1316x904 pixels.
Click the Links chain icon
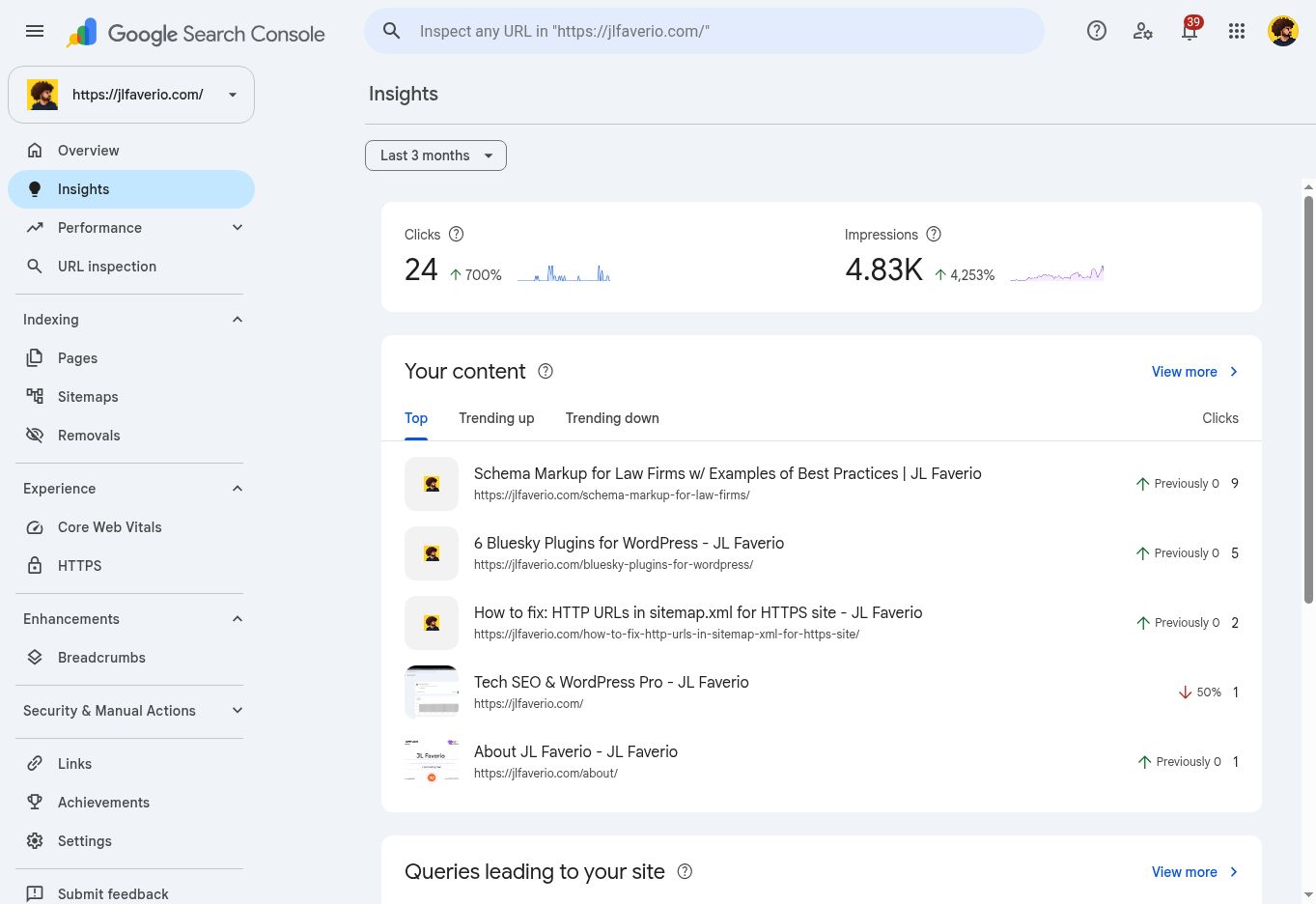(35, 764)
